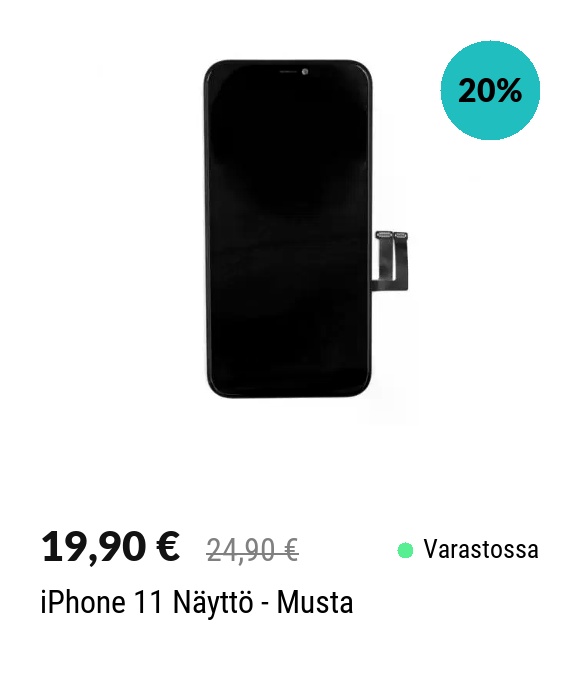This screenshot has width=580, height=700.
Task: Click the percent sign in the discount badge
Action: [x=507, y=91]
